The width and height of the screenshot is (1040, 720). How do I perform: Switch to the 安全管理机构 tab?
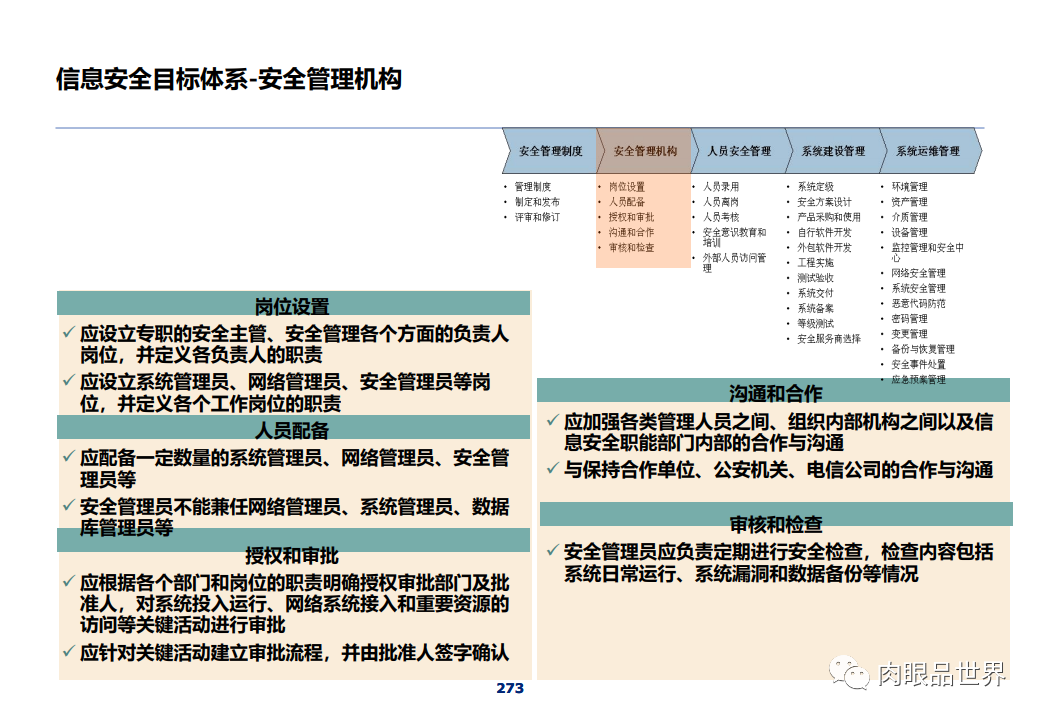pyautogui.click(x=646, y=151)
